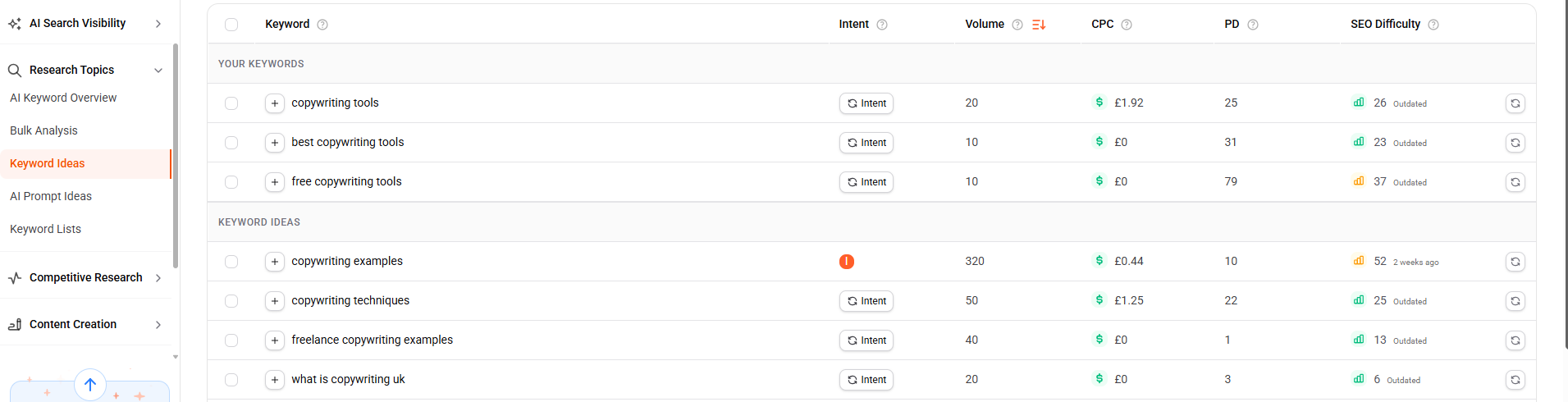The image size is (1568, 402).
Task: Refresh SEO difficulty for 'freelance copywriting examples'
Action: coord(1515,340)
